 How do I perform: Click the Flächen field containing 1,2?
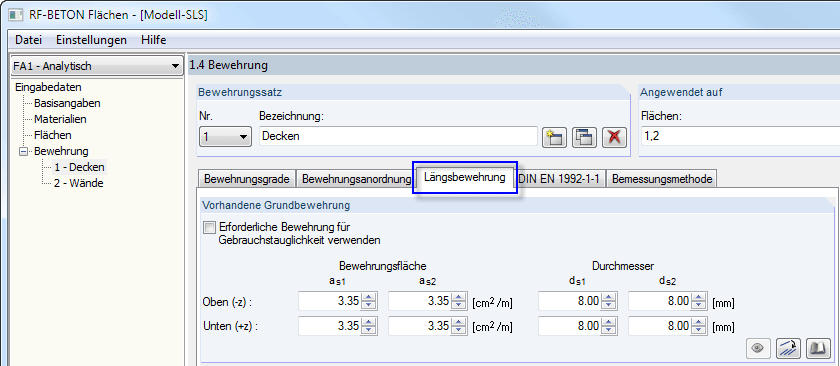click(740, 137)
